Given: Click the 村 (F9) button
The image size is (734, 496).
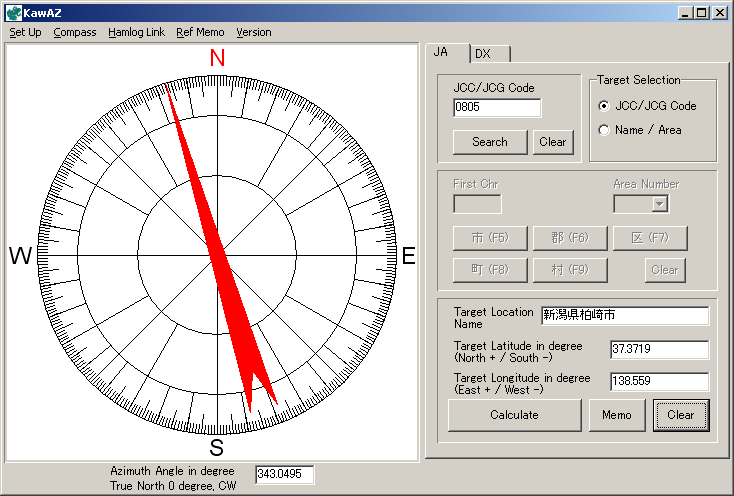Looking at the screenshot, I should pos(570,270).
